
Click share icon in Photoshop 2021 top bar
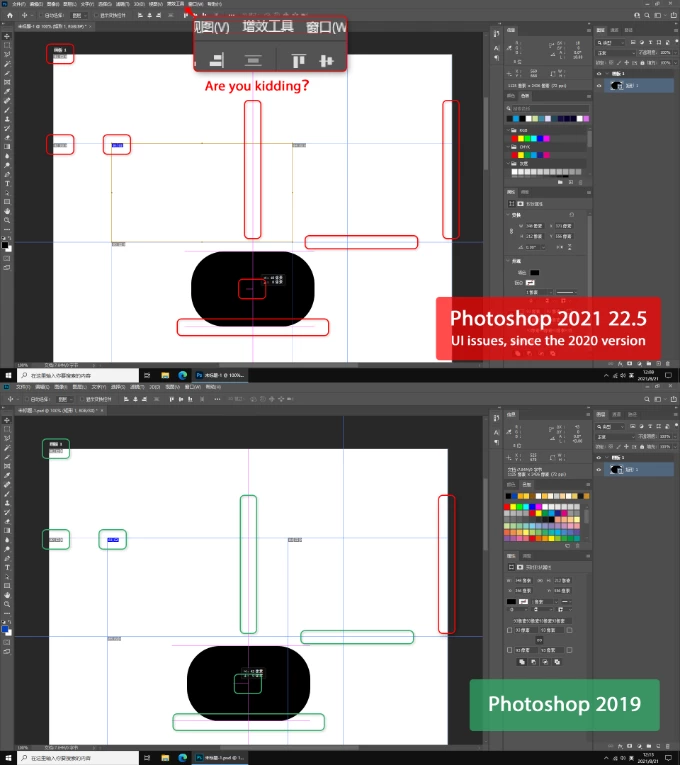pyautogui.click(x=674, y=15)
